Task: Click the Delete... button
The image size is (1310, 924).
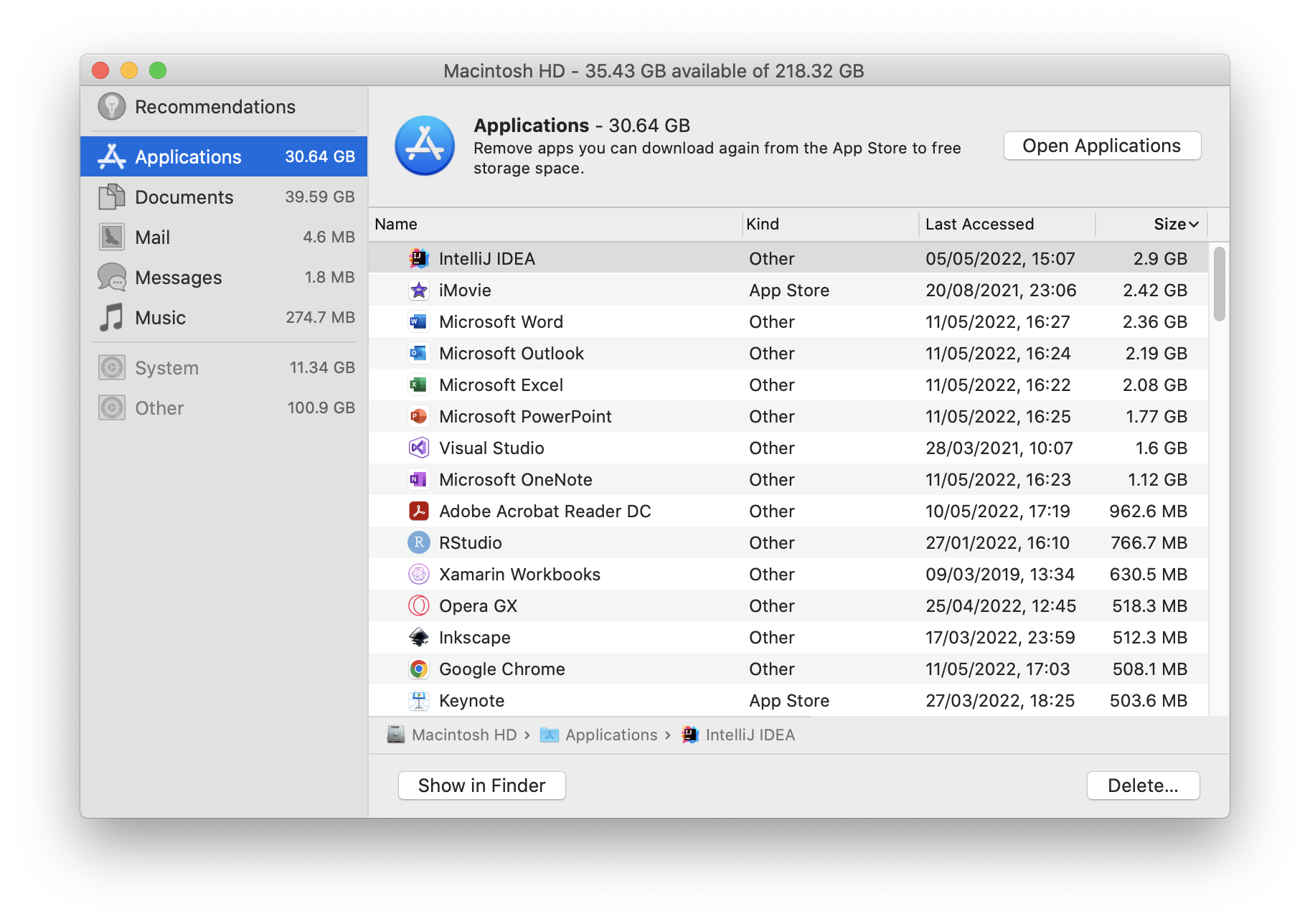Action: [x=1143, y=786]
